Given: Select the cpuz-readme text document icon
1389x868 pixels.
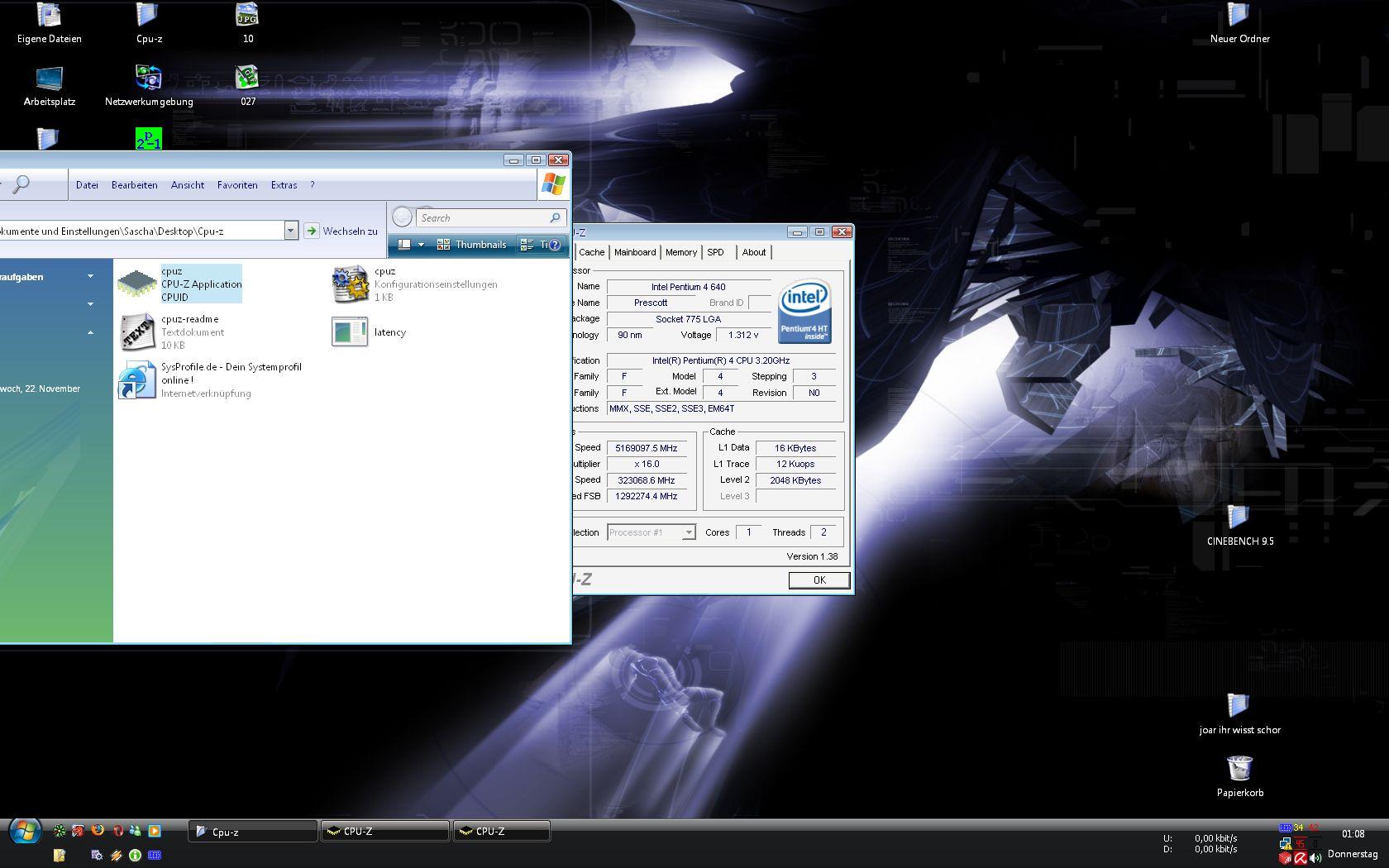Looking at the screenshot, I should point(137,331).
